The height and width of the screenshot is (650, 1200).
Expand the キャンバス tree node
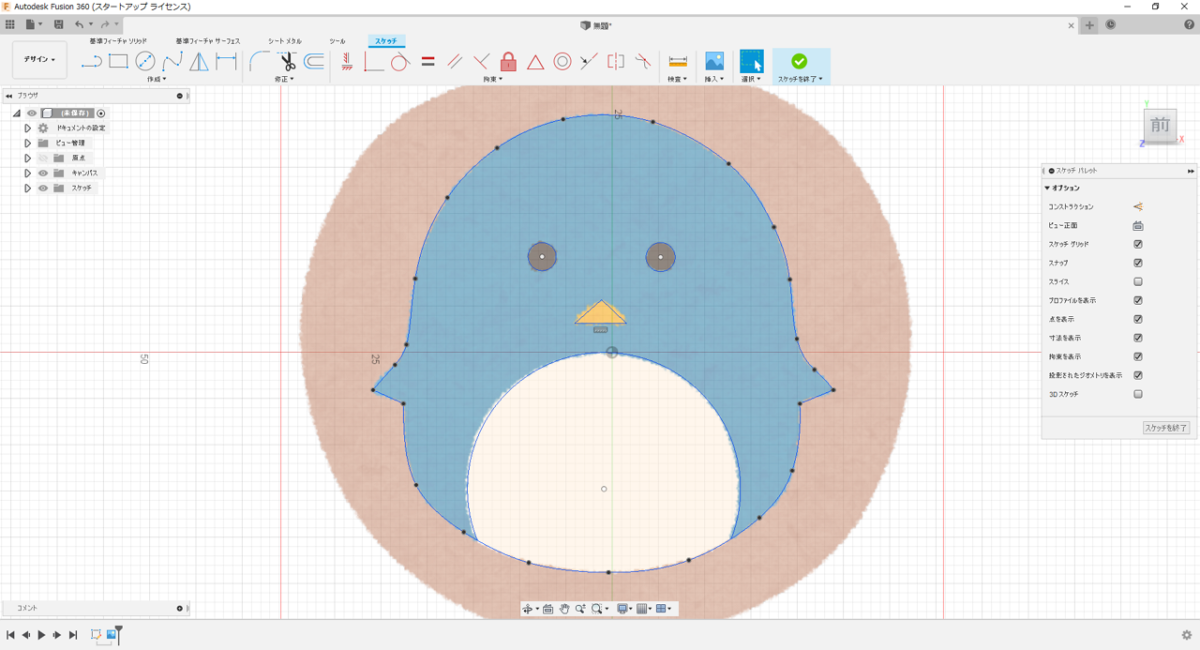[28, 173]
